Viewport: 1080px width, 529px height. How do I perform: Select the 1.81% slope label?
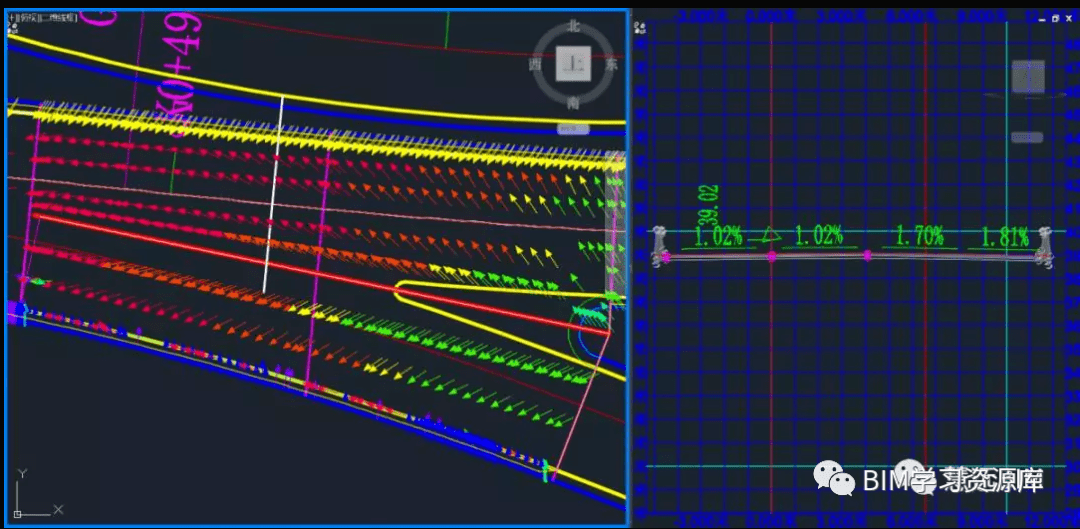pos(1006,238)
